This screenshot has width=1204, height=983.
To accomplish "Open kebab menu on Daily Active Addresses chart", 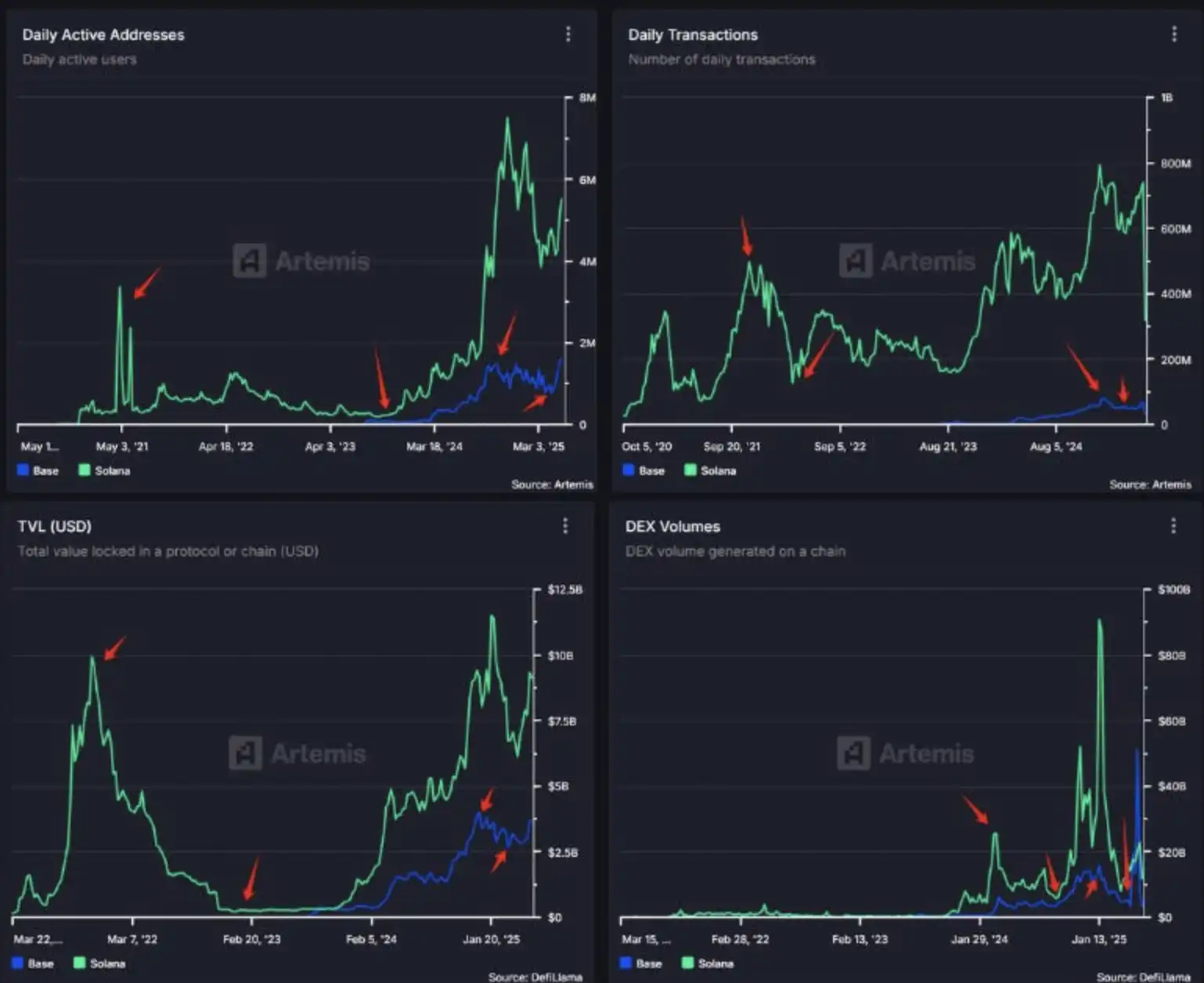I will [x=568, y=34].
